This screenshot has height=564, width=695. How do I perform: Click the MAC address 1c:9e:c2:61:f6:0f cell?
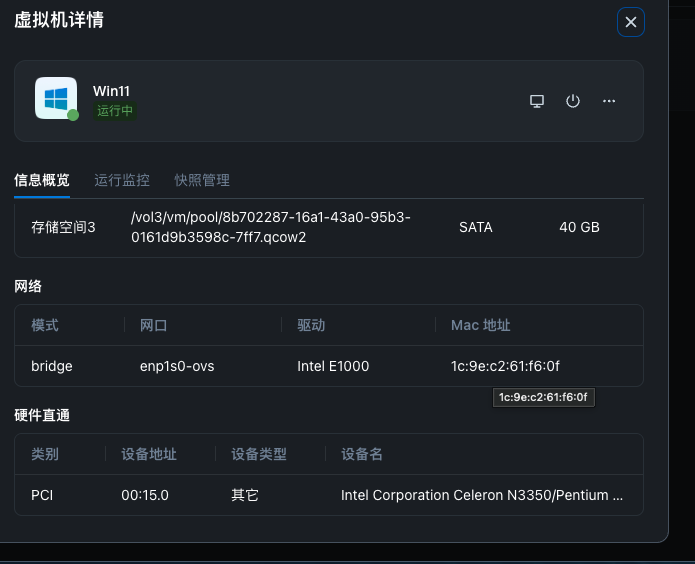click(505, 366)
